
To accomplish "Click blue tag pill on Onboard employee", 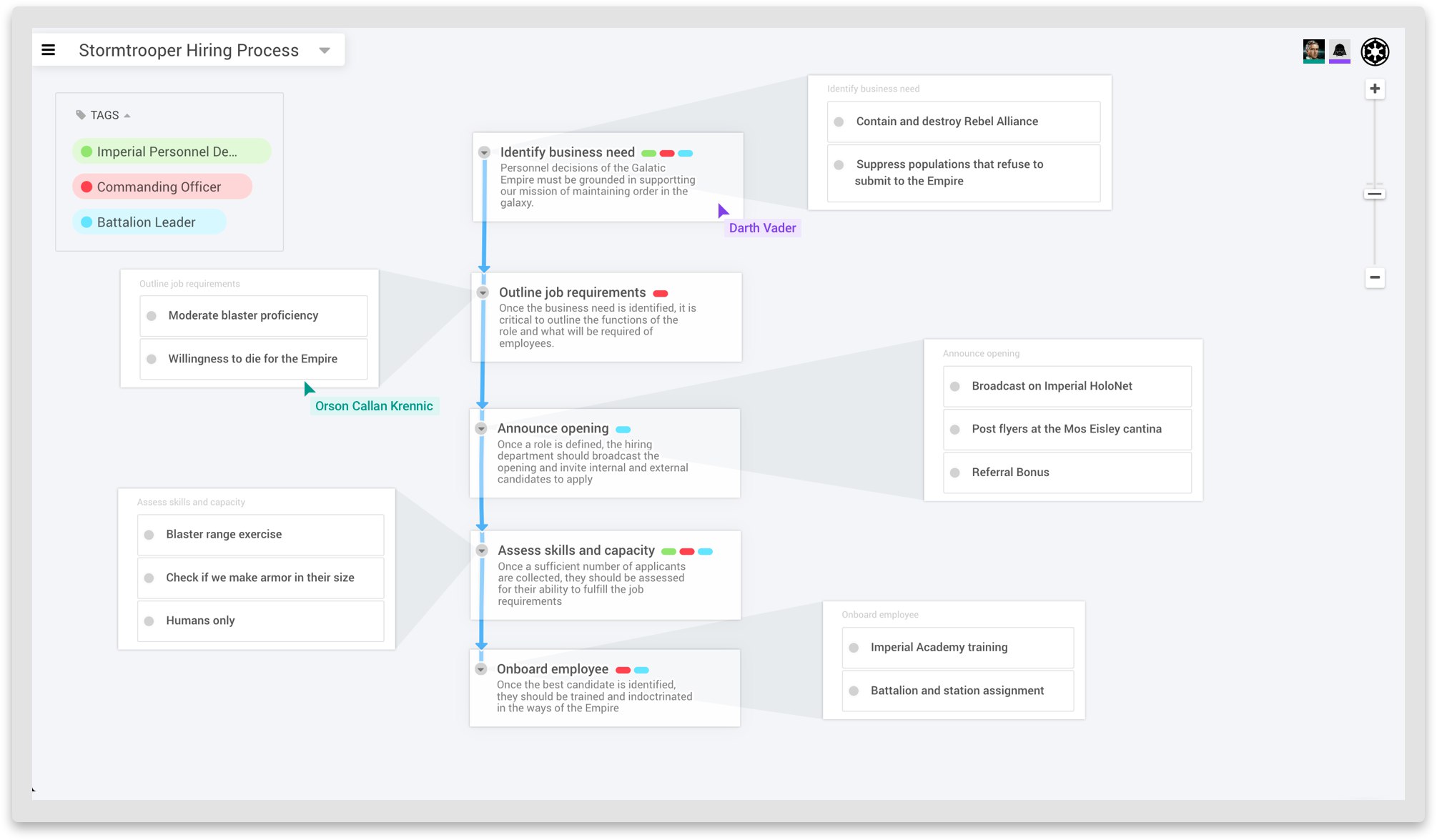I will coord(641,671).
